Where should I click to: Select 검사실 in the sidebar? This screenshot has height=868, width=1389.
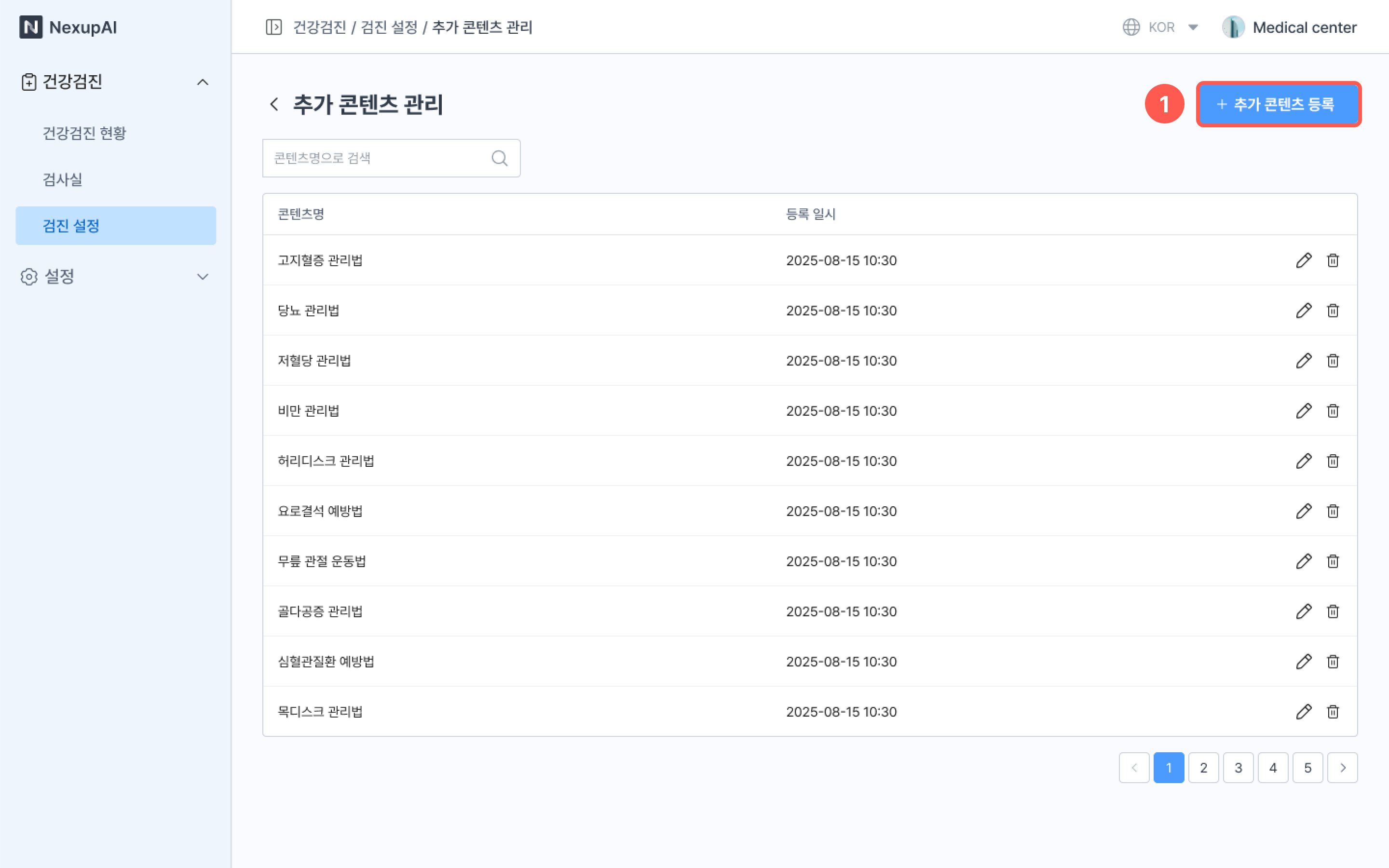[63, 180]
